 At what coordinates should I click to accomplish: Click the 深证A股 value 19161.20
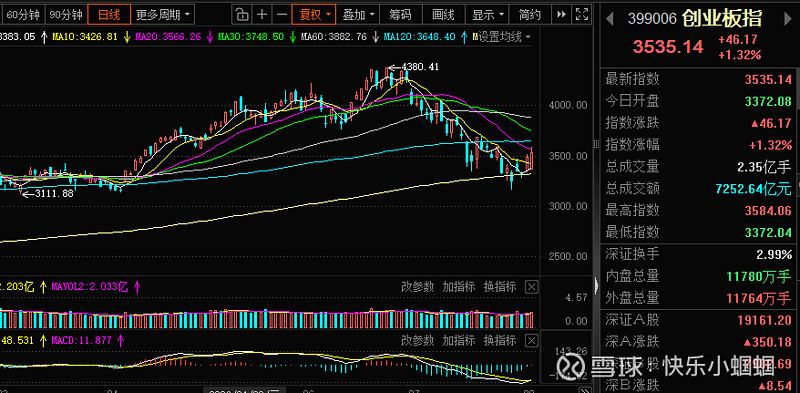[765, 321]
